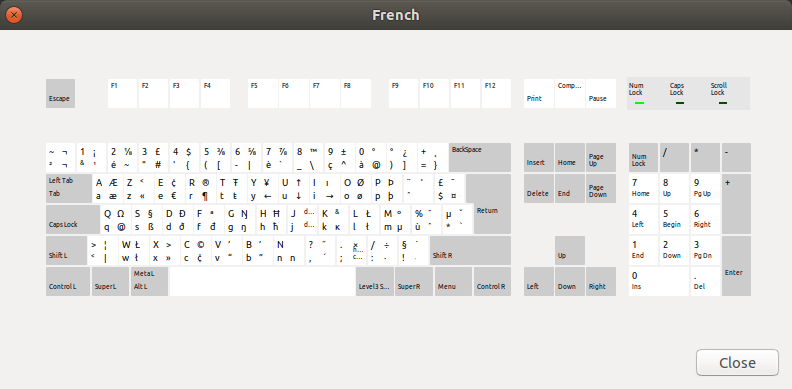Click the F12 function key

496,93
